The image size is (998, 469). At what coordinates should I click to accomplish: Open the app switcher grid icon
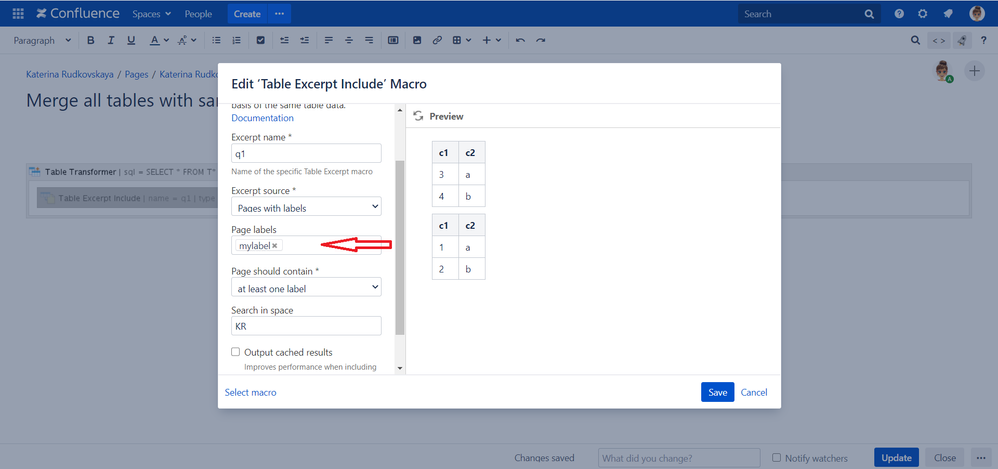18,13
